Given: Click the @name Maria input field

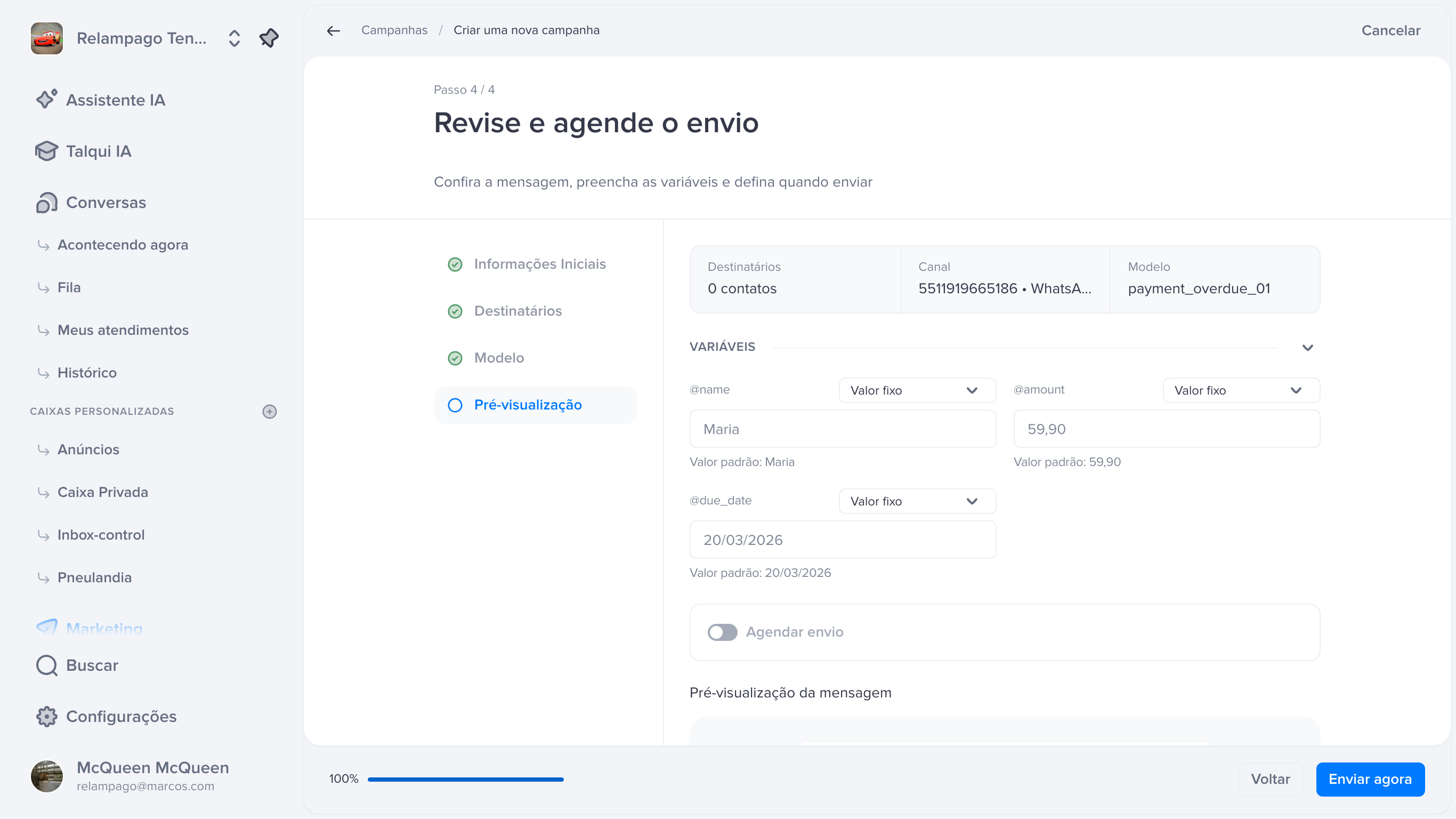Looking at the screenshot, I should click(843, 429).
